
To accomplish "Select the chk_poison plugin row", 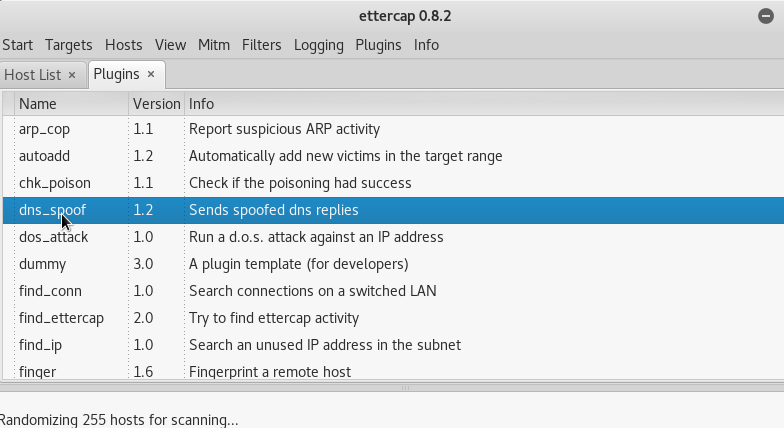I will 393,183.
